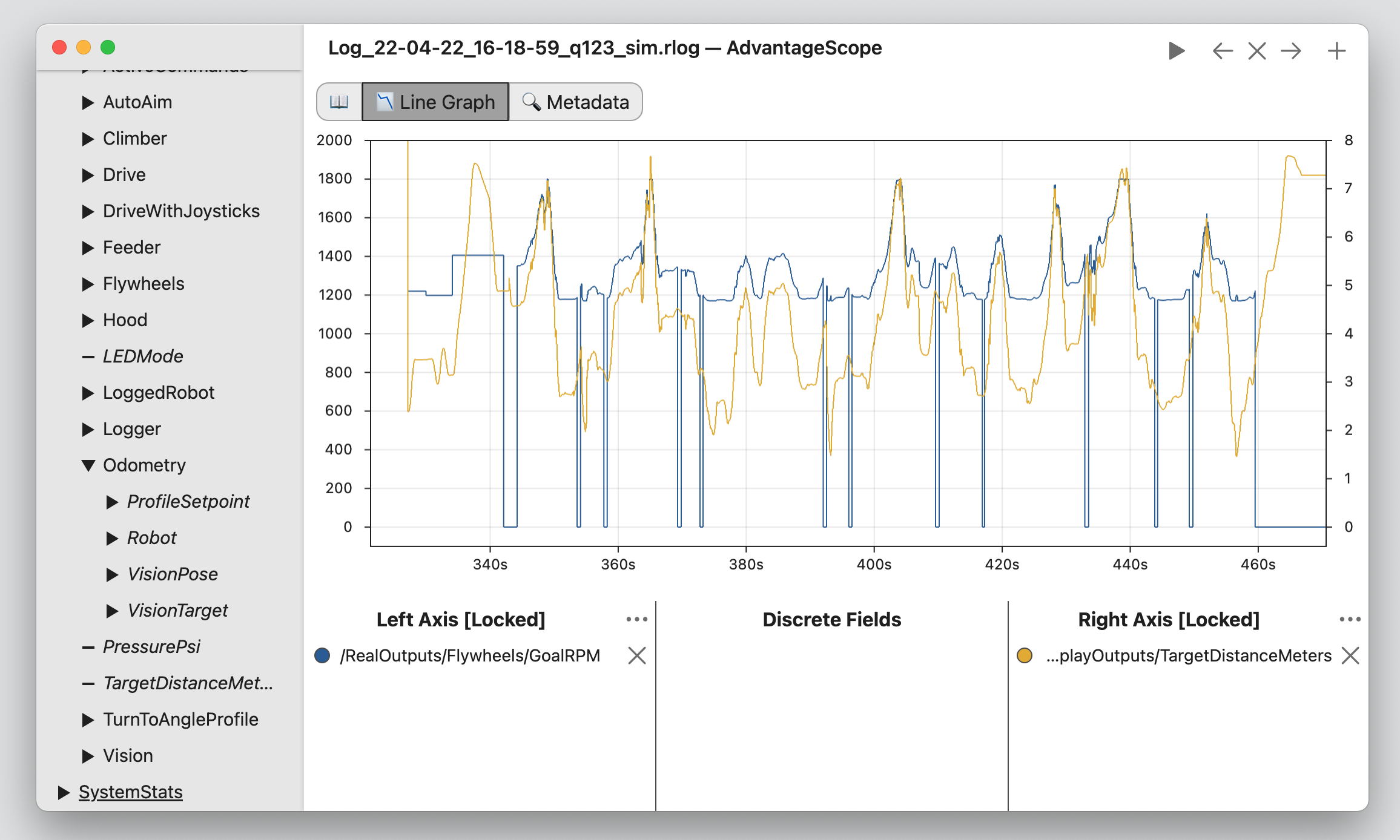Viewport: 1400px width, 840px height.
Task: Click the Left Axis [Locked] header
Action: pyautogui.click(x=461, y=620)
